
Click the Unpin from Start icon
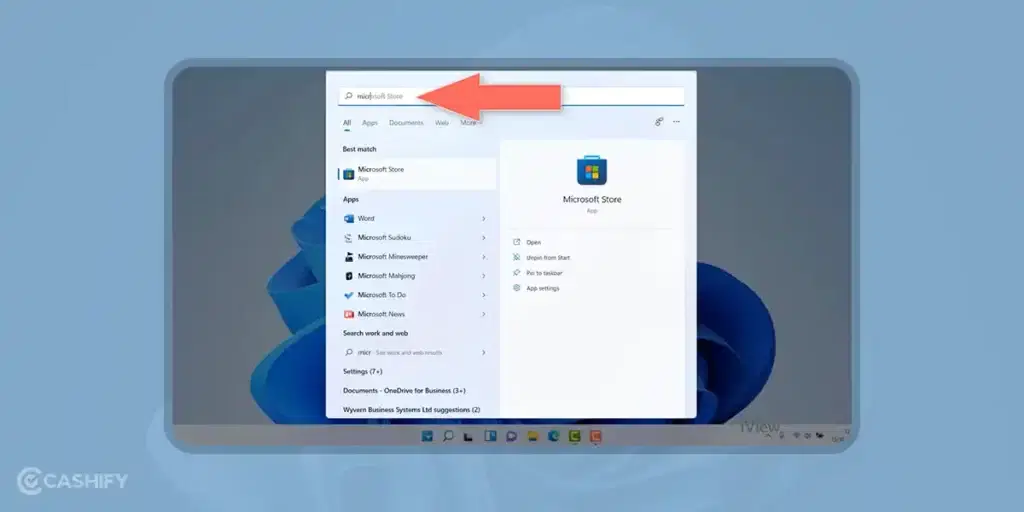(517, 257)
